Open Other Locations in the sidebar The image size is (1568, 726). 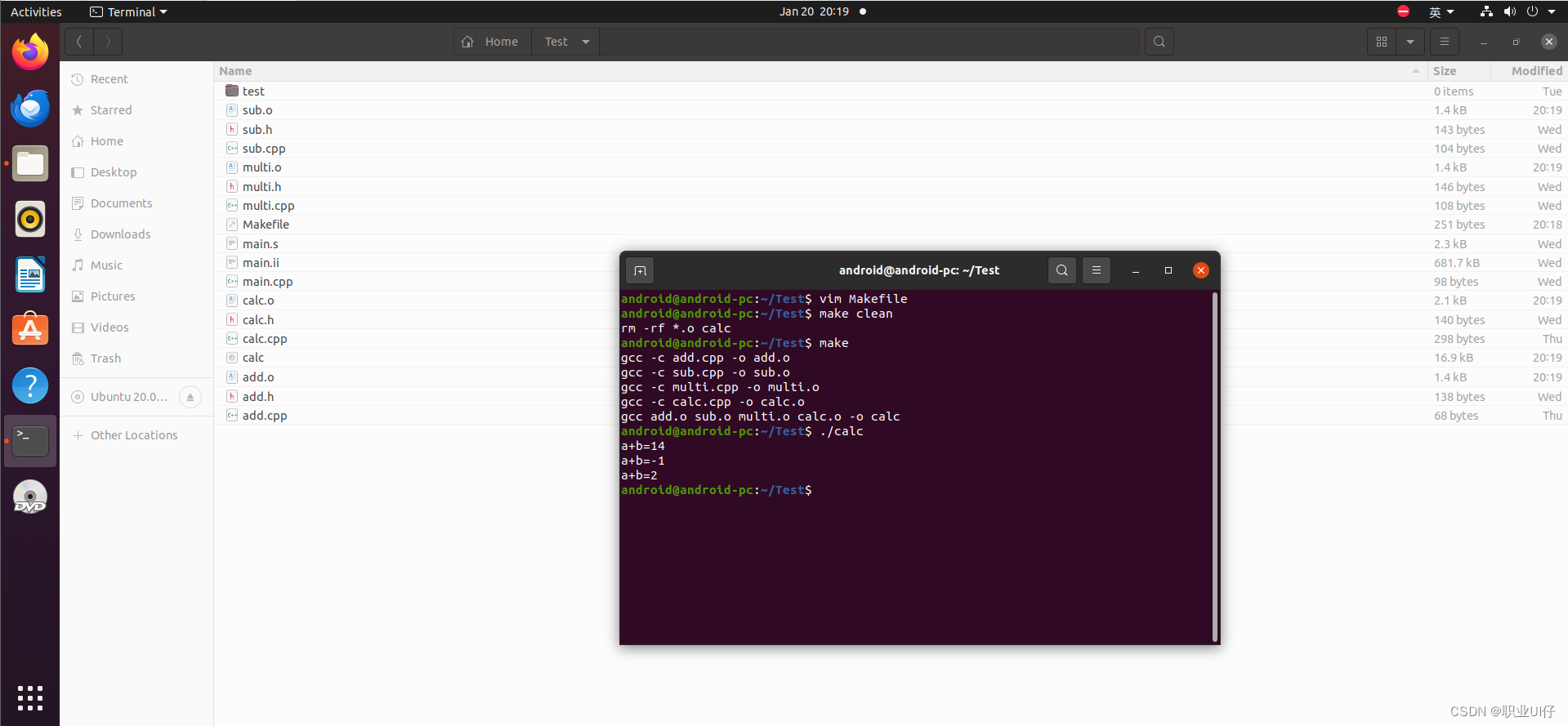click(136, 435)
